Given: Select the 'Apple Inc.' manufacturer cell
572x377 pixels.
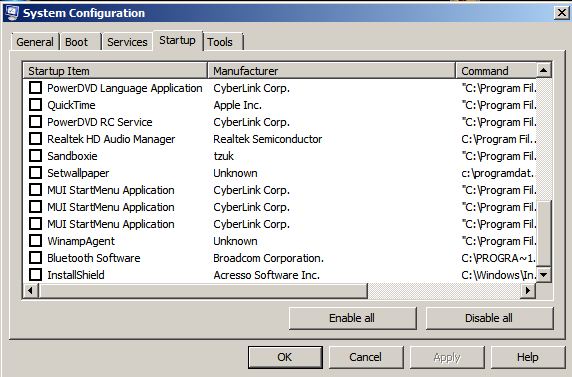Looking at the screenshot, I should tap(237, 105).
